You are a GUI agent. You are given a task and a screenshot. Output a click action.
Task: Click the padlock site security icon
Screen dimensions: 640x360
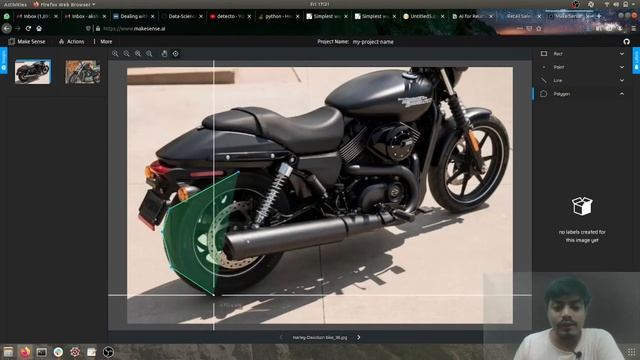[x=98, y=29]
